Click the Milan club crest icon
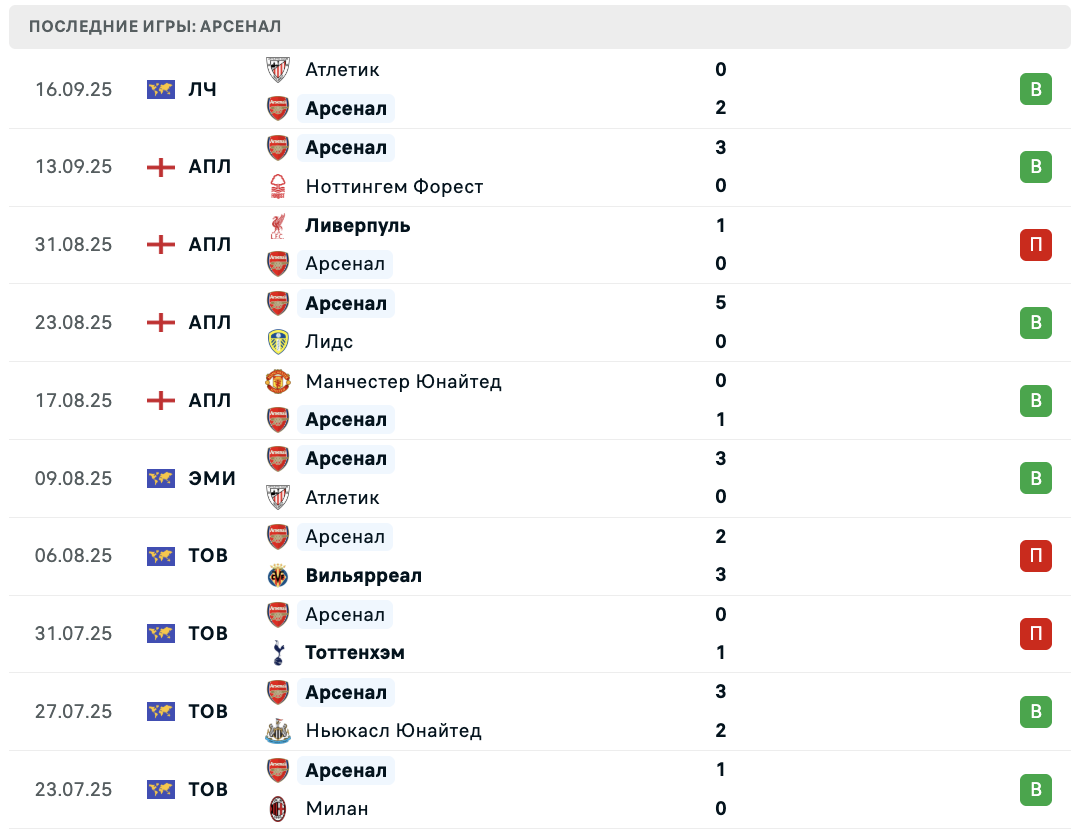Viewport: 1080px width, 834px height. 278,809
